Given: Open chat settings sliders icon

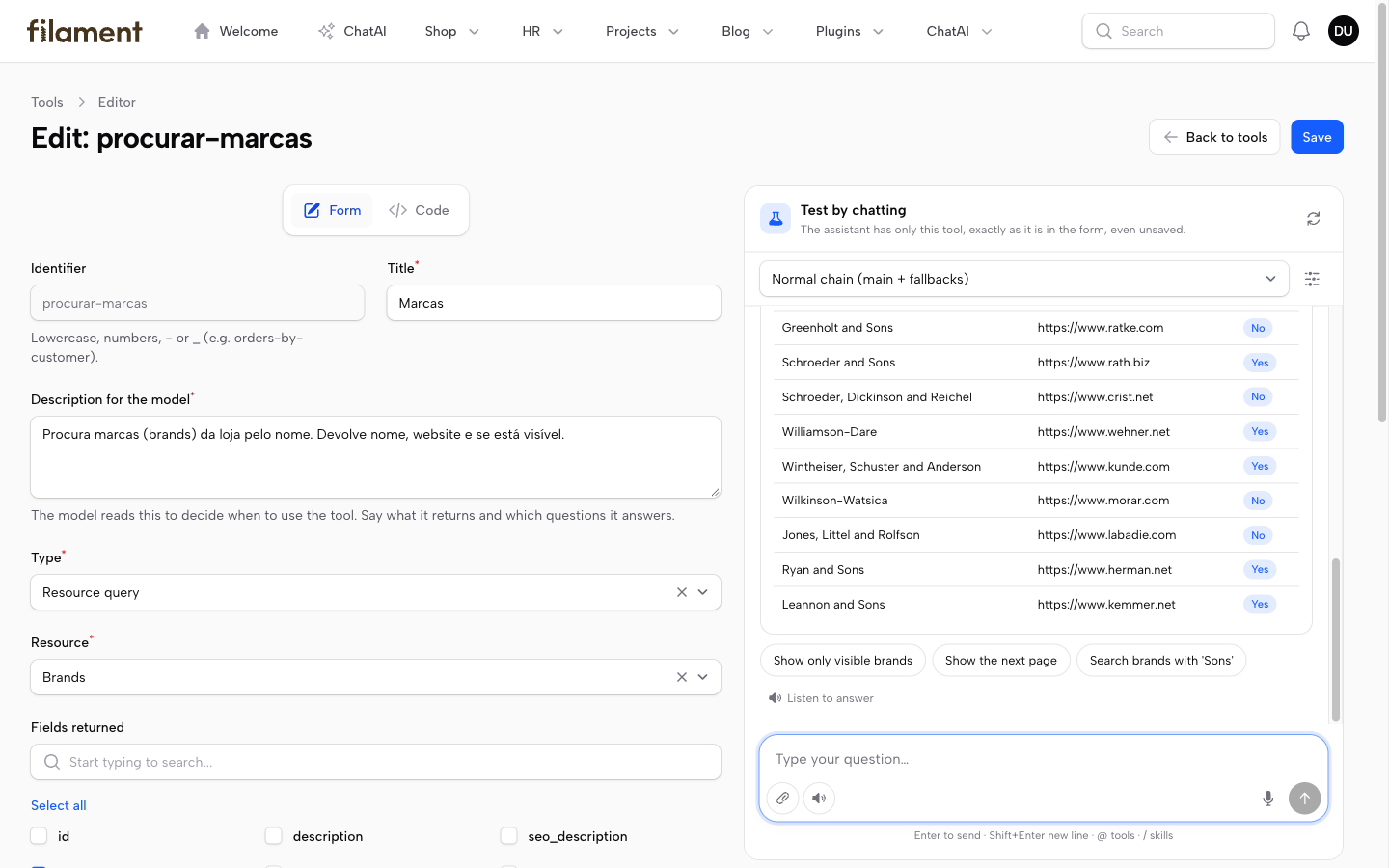Looking at the screenshot, I should pyautogui.click(x=1312, y=279).
